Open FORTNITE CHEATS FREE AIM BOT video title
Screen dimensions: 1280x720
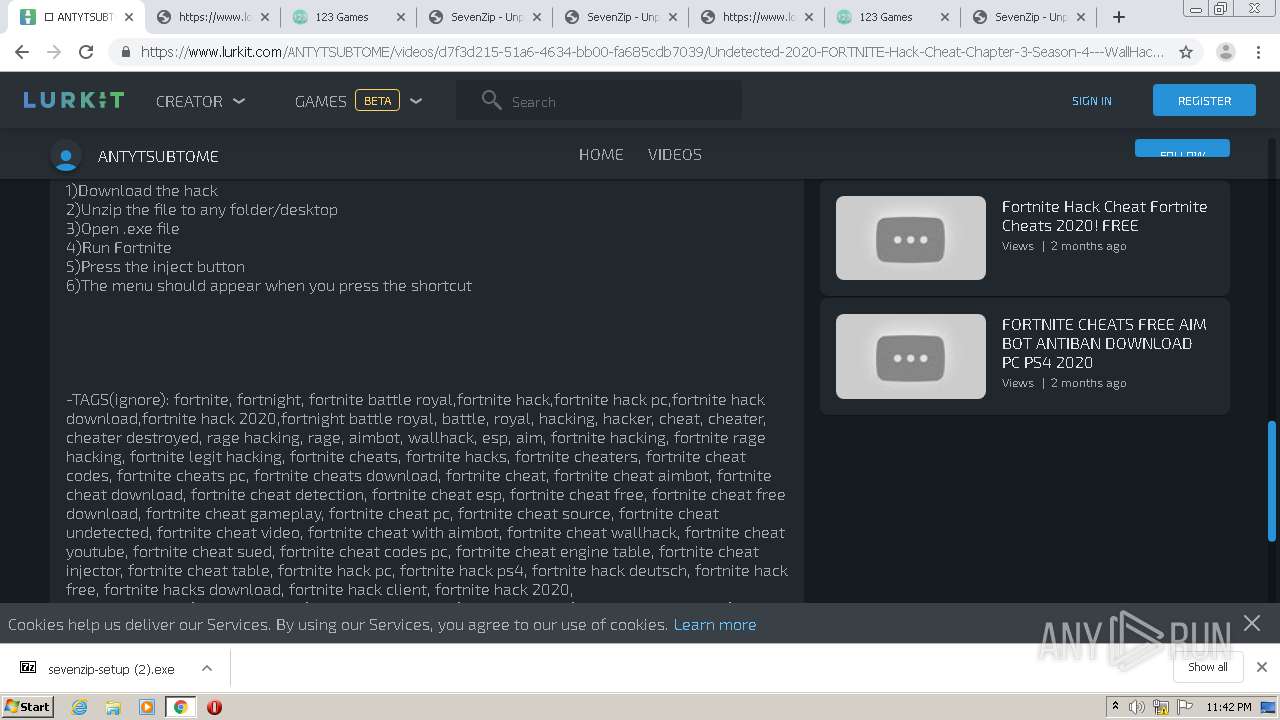click(1104, 343)
